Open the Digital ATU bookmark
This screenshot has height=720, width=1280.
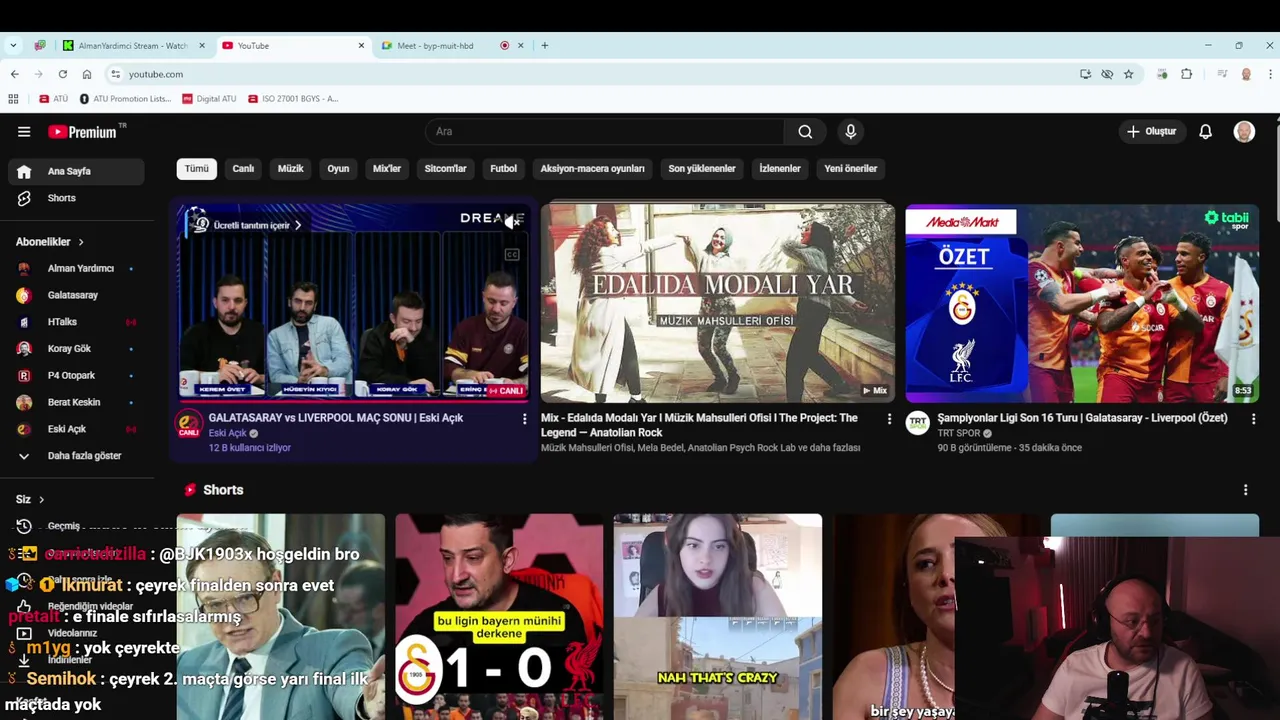pyautogui.click(x=209, y=99)
